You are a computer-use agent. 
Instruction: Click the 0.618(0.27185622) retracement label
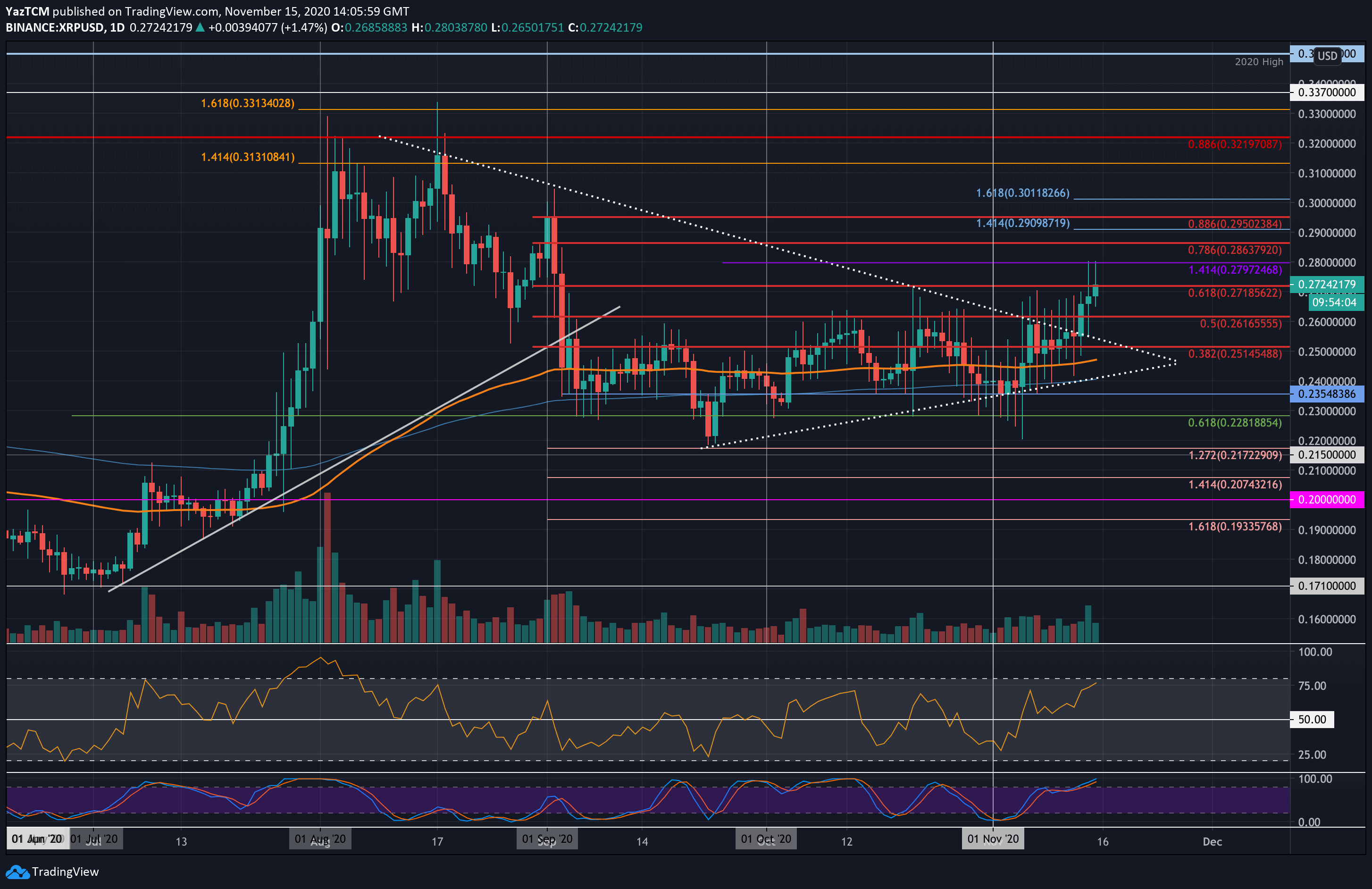pos(1235,293)
